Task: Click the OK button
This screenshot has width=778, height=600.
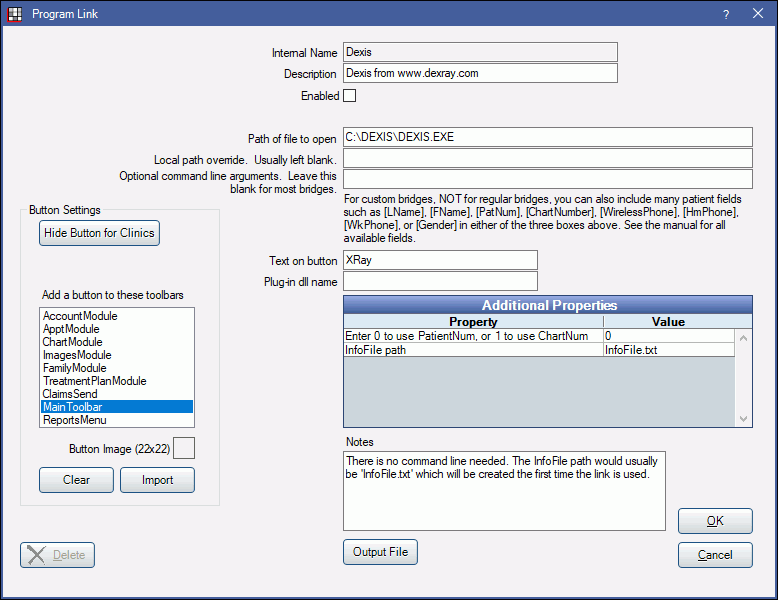Action: pyautogui.click(x=715, y=521)
